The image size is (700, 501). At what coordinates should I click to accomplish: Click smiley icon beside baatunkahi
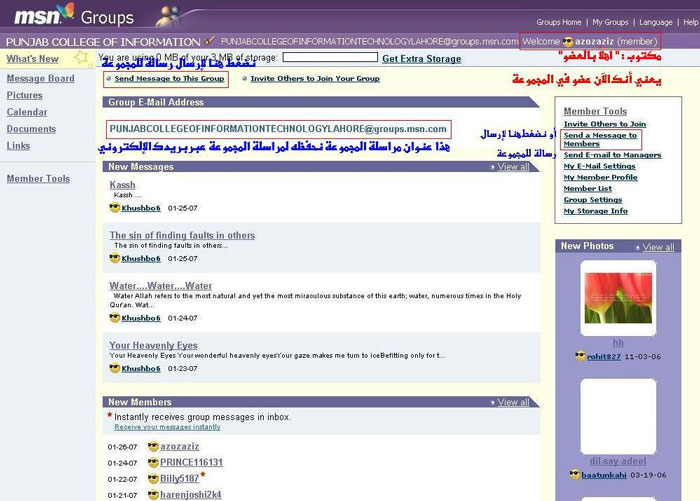(575, 474)
